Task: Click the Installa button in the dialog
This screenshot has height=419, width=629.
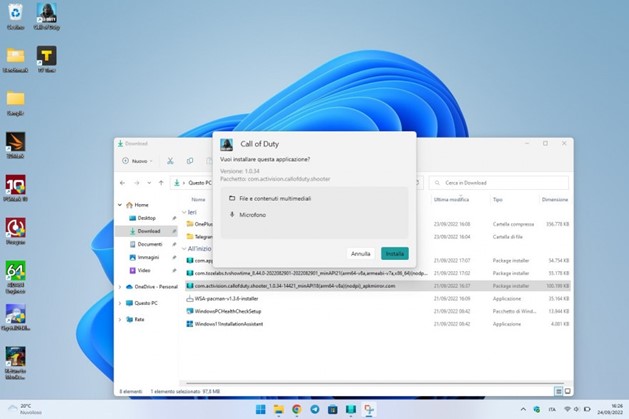Action: (x=395, y=253)
